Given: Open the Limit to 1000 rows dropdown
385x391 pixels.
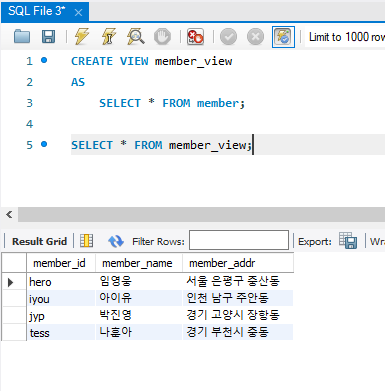Looking at the screenshot, I should coord(345,37).
